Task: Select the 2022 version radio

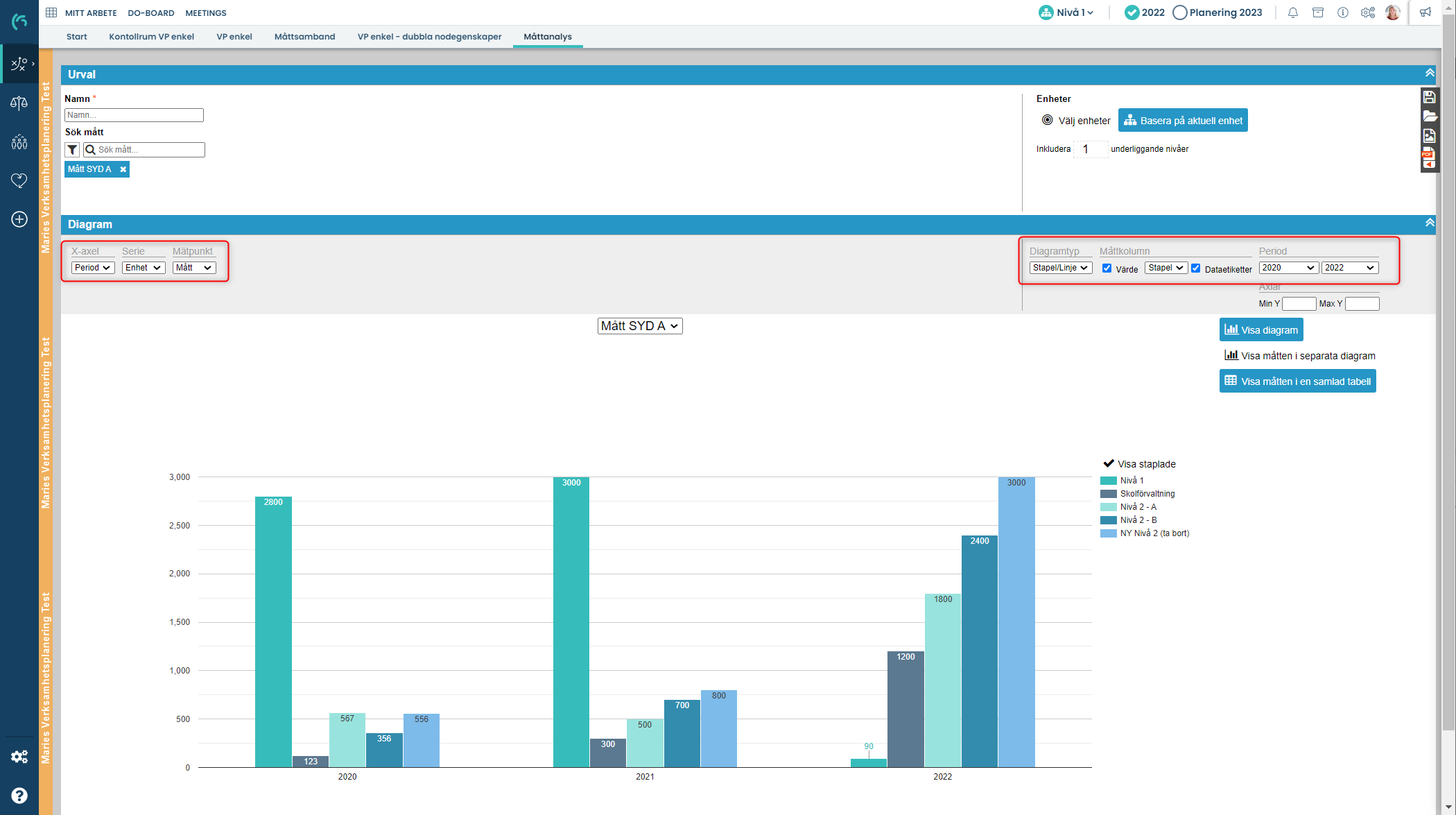Action: tap(1132, 12)
